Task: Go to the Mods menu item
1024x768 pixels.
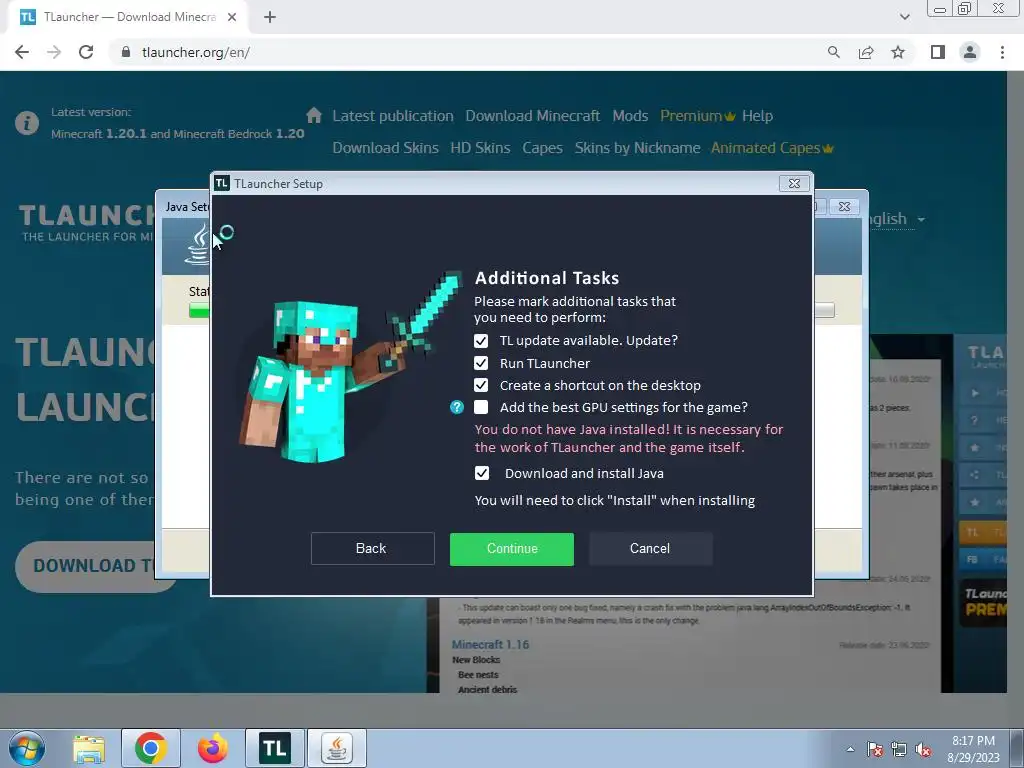Action: point(630,116)
